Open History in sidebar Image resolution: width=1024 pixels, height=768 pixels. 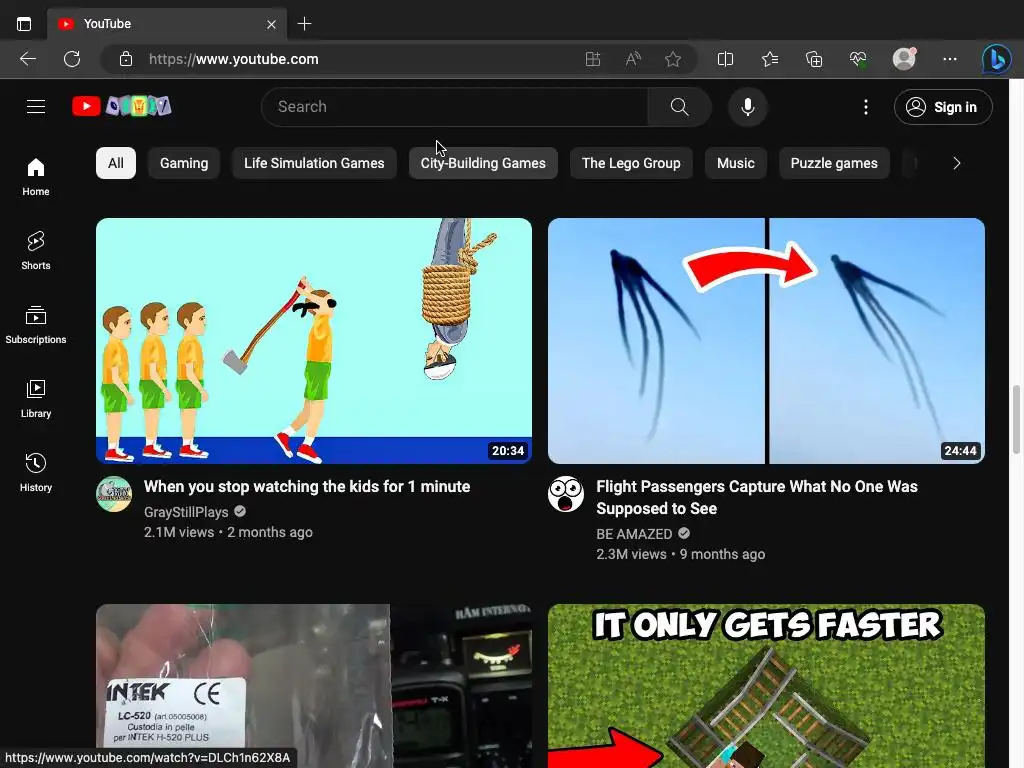[x=36, y=472]
